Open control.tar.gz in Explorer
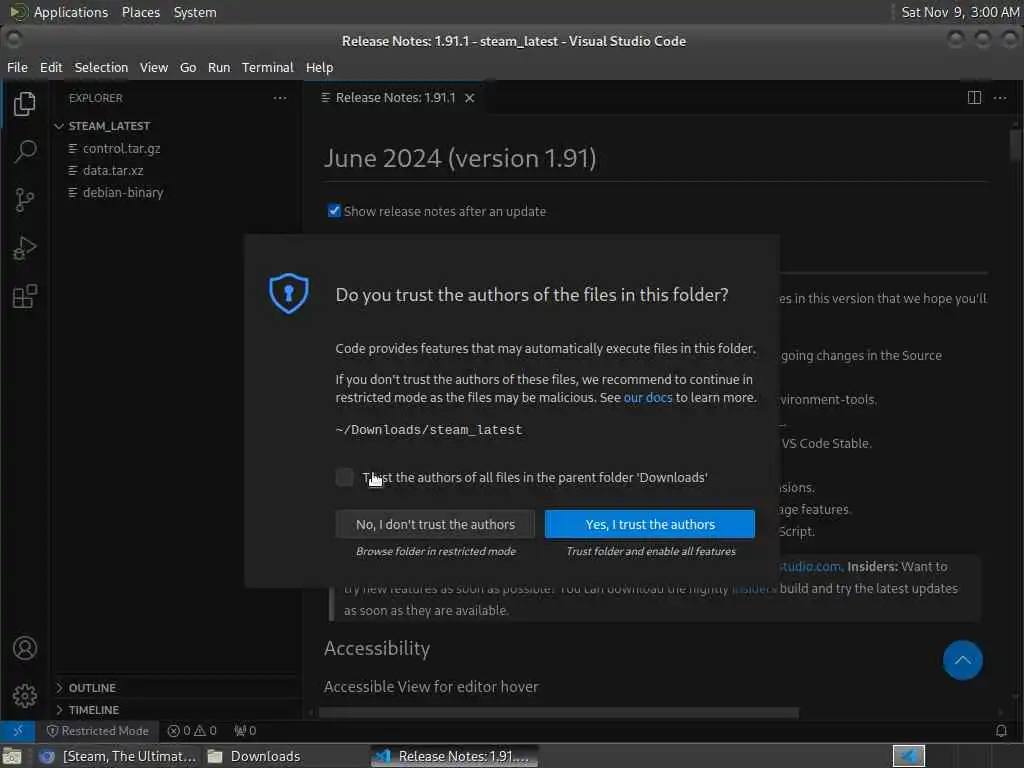Viewport: 1024px width, 768px height. 121,148
